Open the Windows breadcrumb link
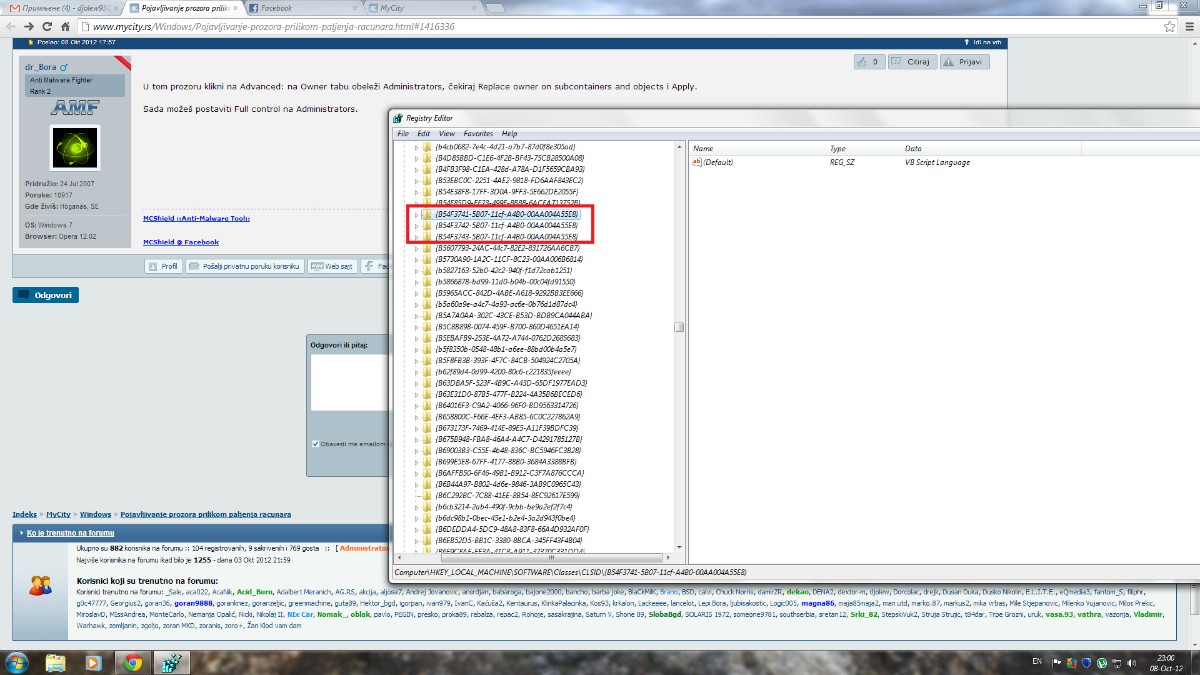This screenshot has width=1200, height=675. click(96, 514)
